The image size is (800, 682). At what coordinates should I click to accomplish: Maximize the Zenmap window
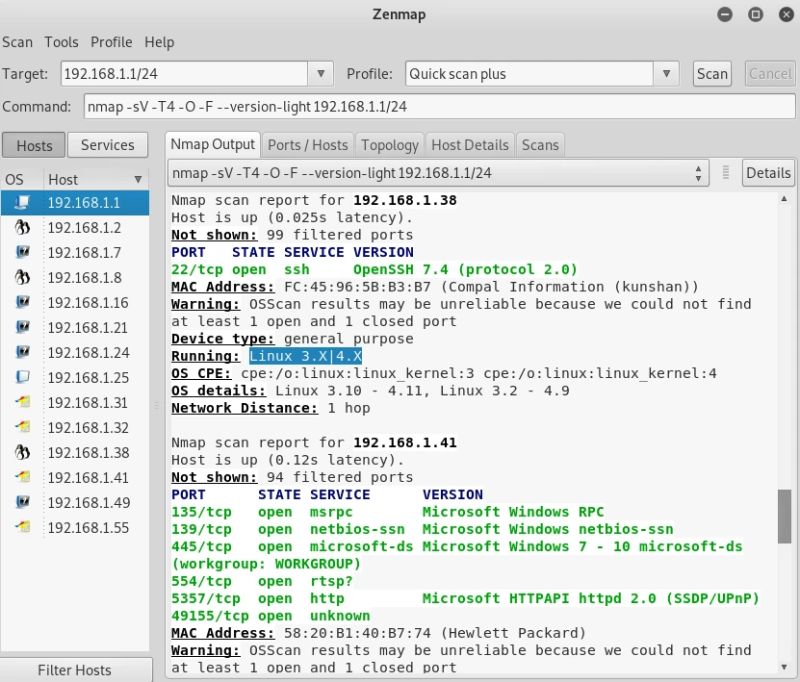pos(756,14)
